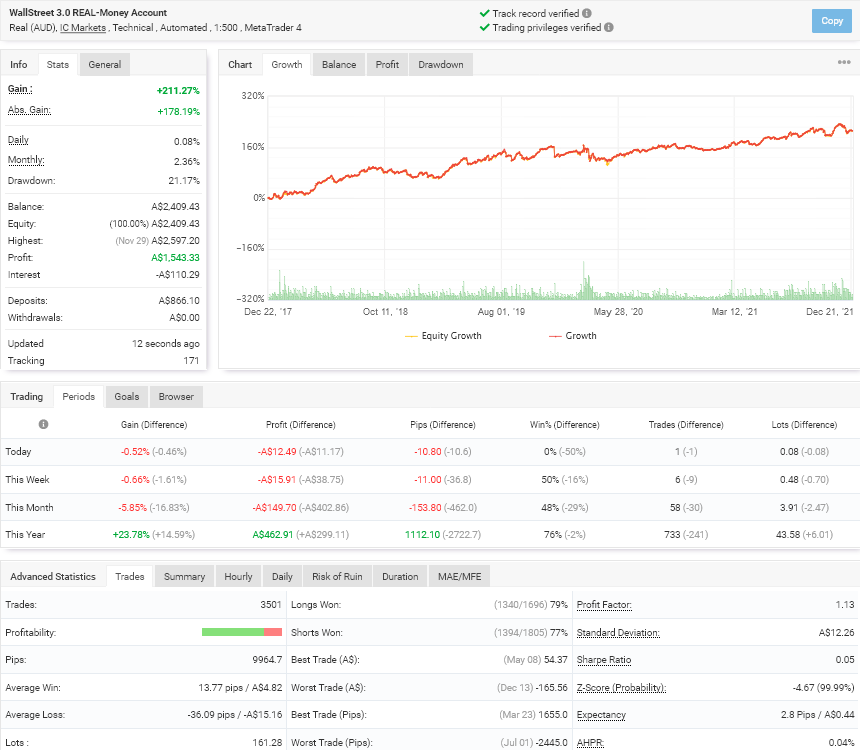Click green checkmark next to Track record verified
The image size is (860, 750).
pos(484,14)
